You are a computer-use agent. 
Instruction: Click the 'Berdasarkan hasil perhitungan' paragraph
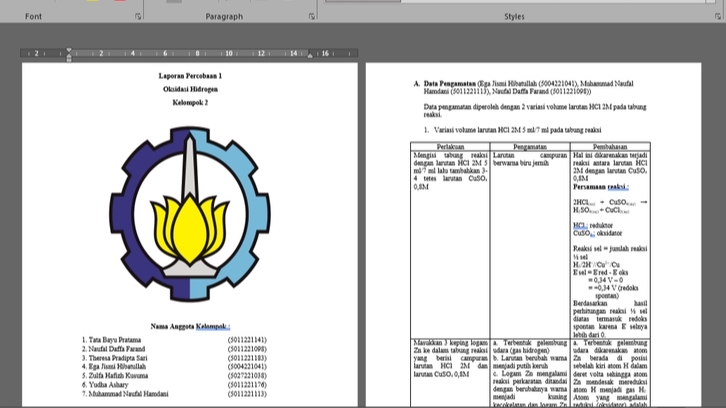pyautogui.click(x=610, y=319)
